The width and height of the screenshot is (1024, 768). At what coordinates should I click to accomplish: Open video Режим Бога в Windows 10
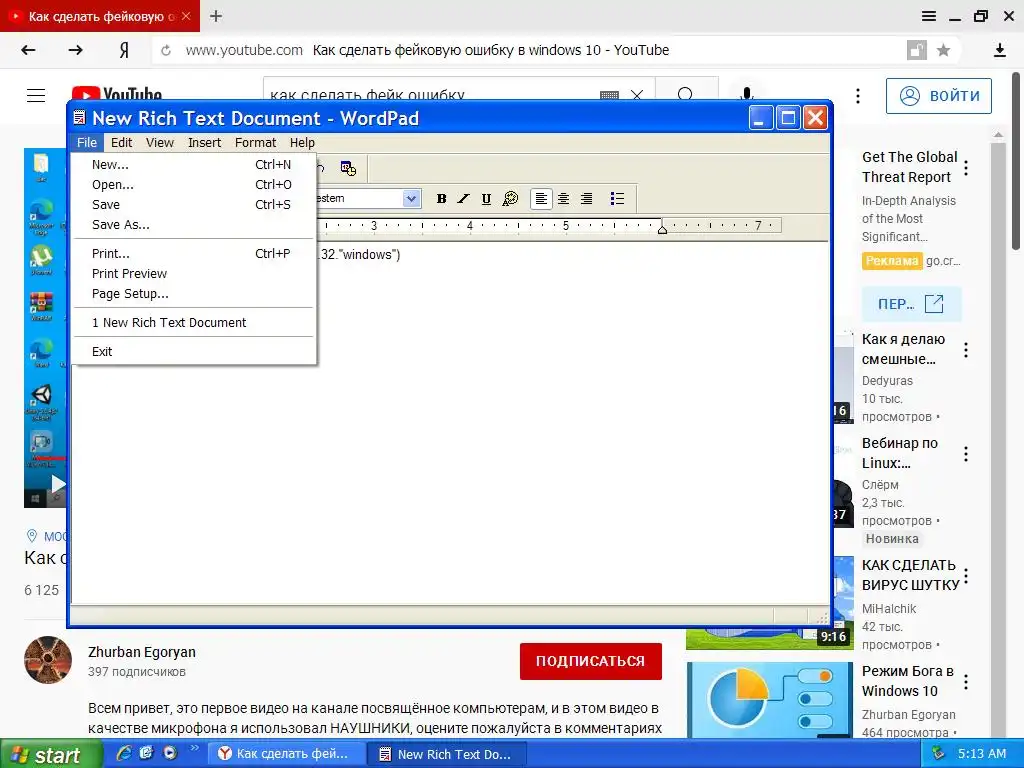[908, 681]
